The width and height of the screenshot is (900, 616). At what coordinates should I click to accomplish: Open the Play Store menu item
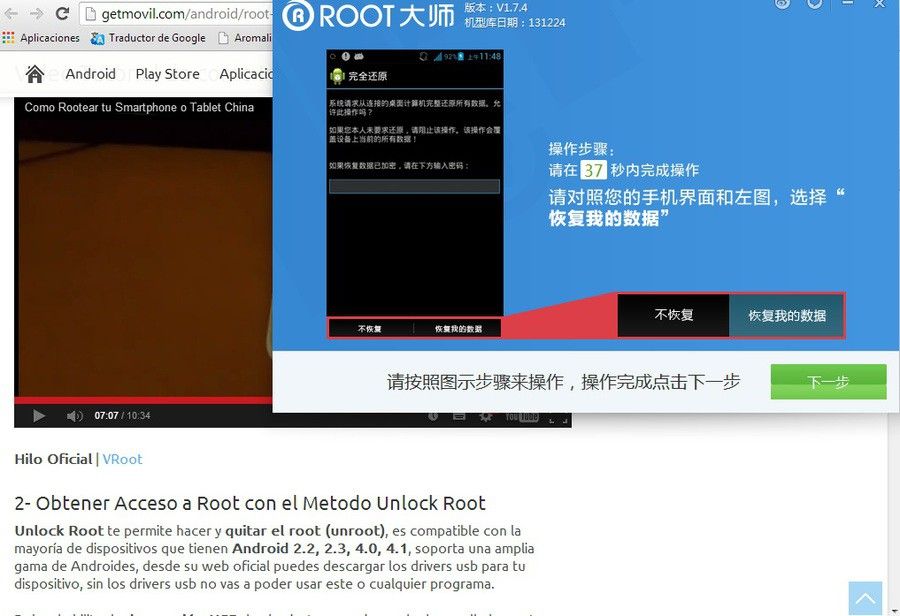click(x=168, y=74)
